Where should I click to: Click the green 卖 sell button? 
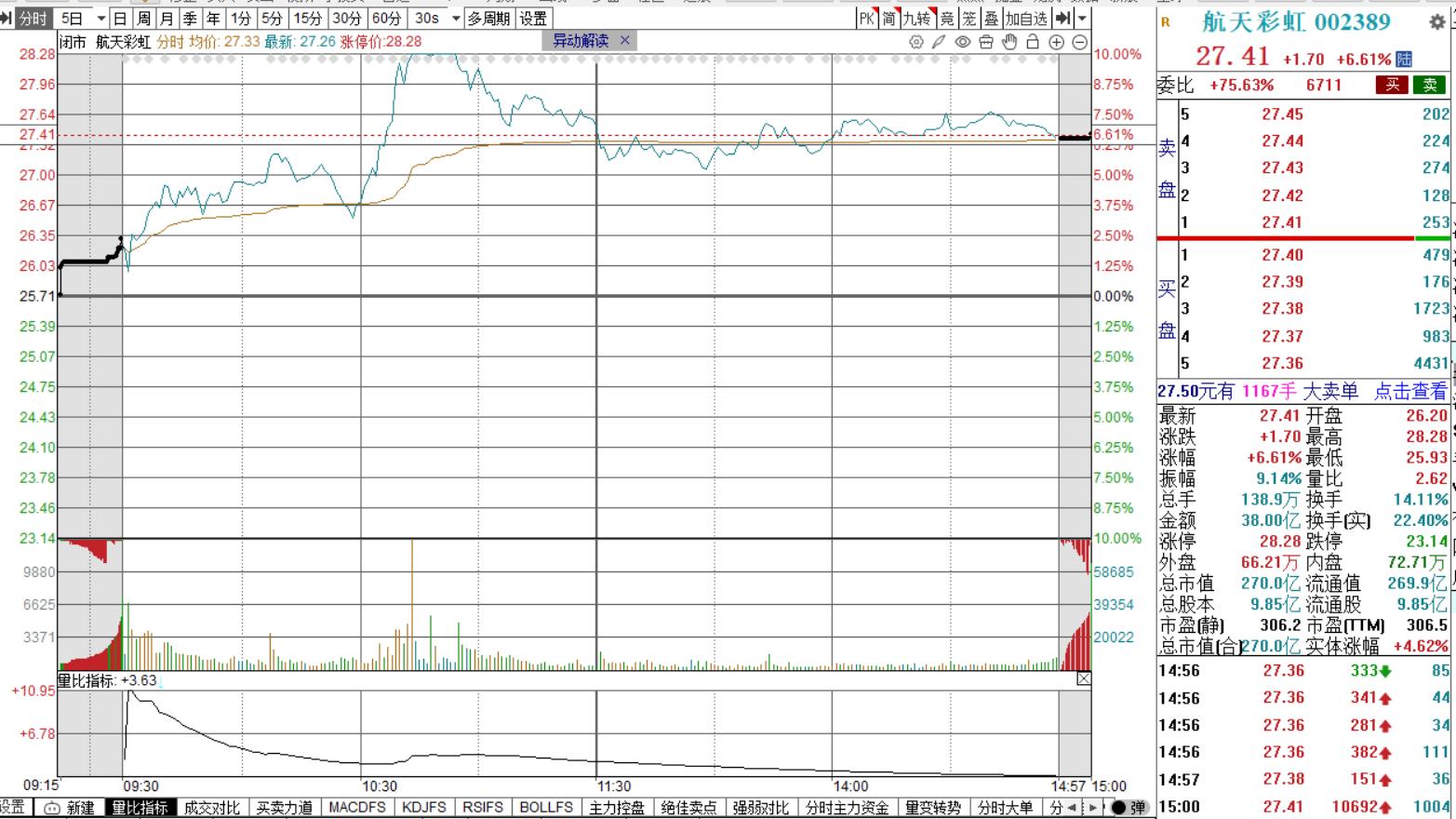pos(1430,85)
